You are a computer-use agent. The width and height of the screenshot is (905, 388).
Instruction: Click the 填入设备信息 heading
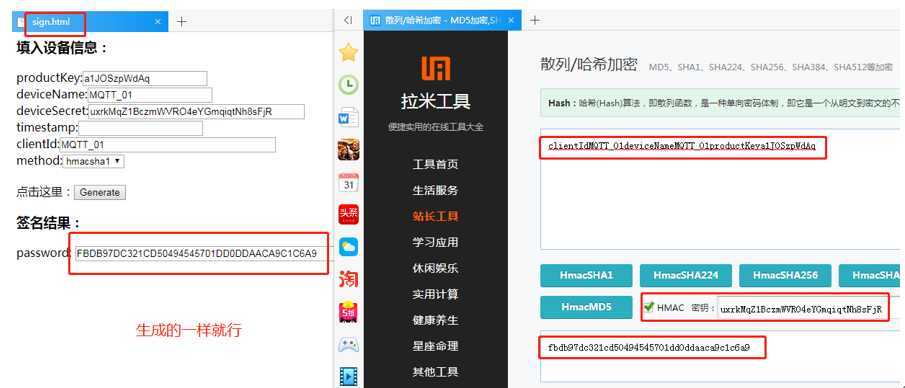pos(62,48)
